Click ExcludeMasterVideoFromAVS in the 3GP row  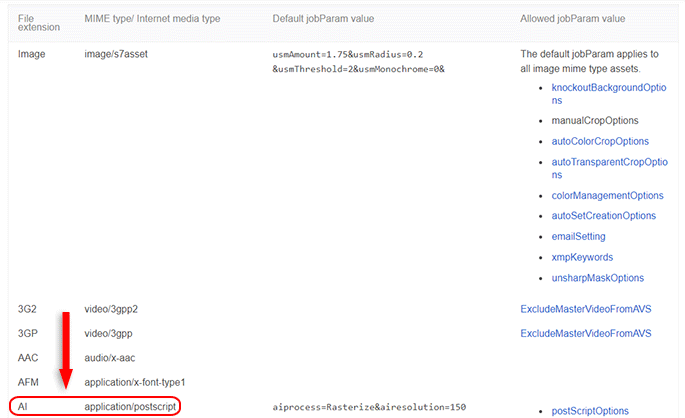pyautogui.click(x=586, y=333)
